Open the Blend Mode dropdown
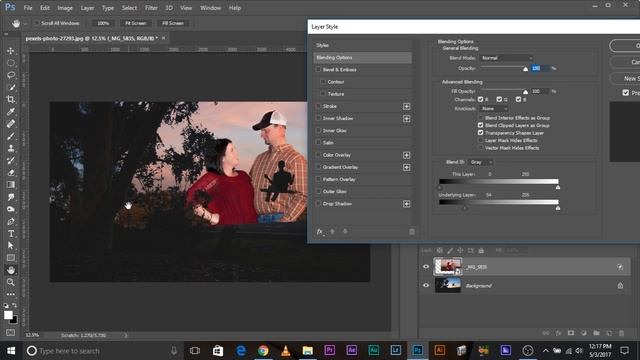Screen dimensions: 640x360 pyautogui.click(x=506, y=58)
